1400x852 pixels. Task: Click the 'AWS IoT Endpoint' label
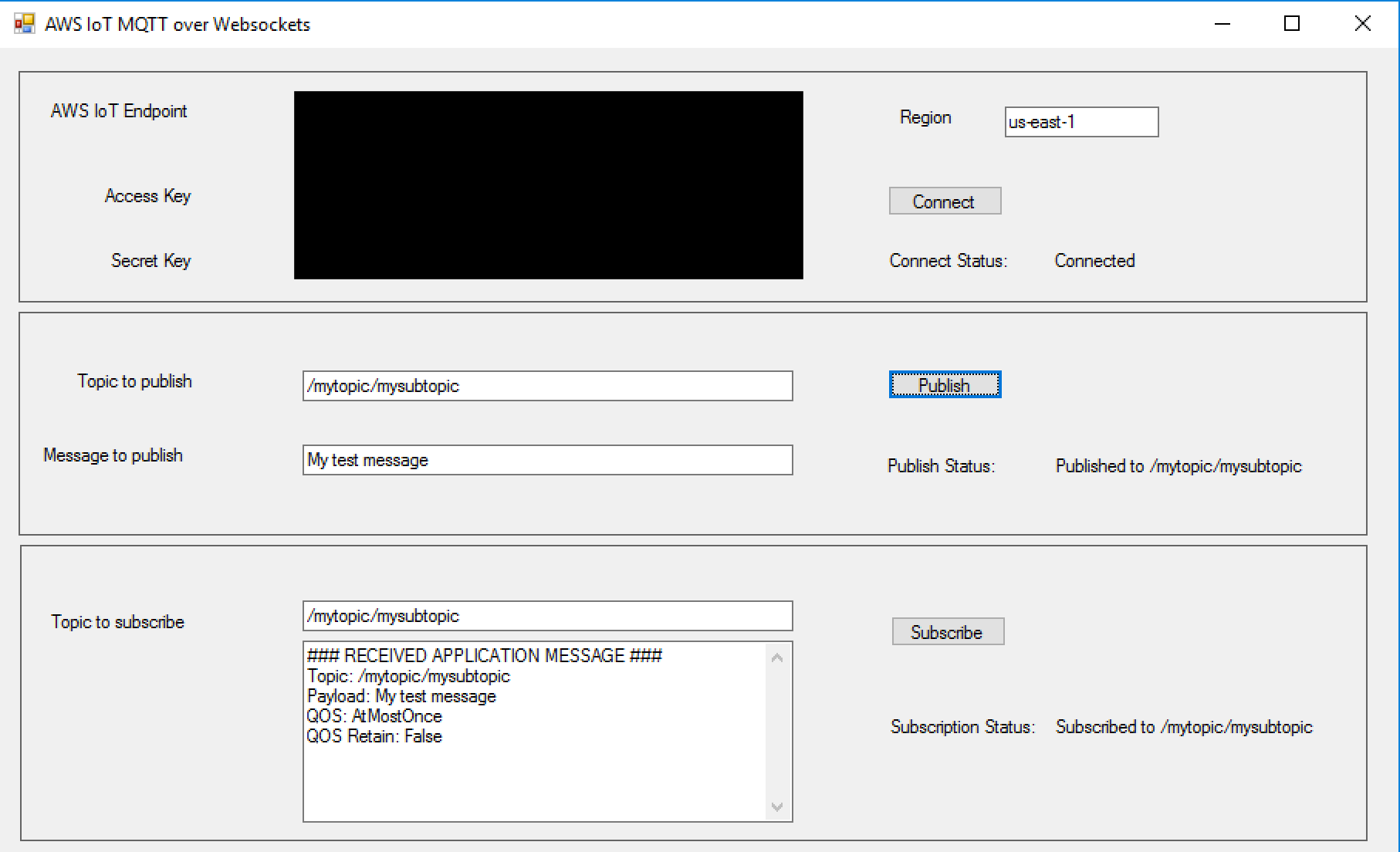tap(119, 111)
